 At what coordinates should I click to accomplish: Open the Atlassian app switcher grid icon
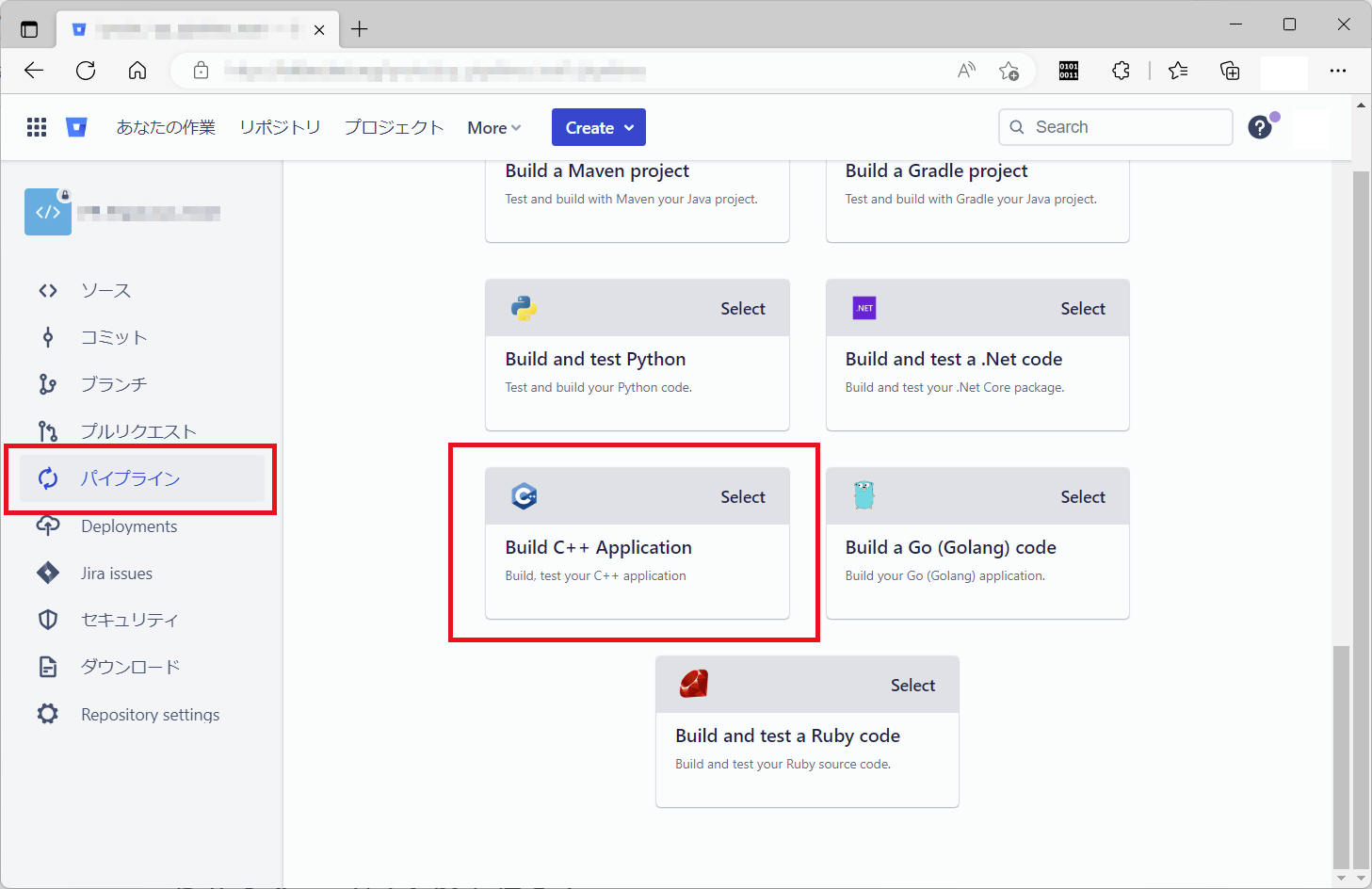click(x=36, y=126)
